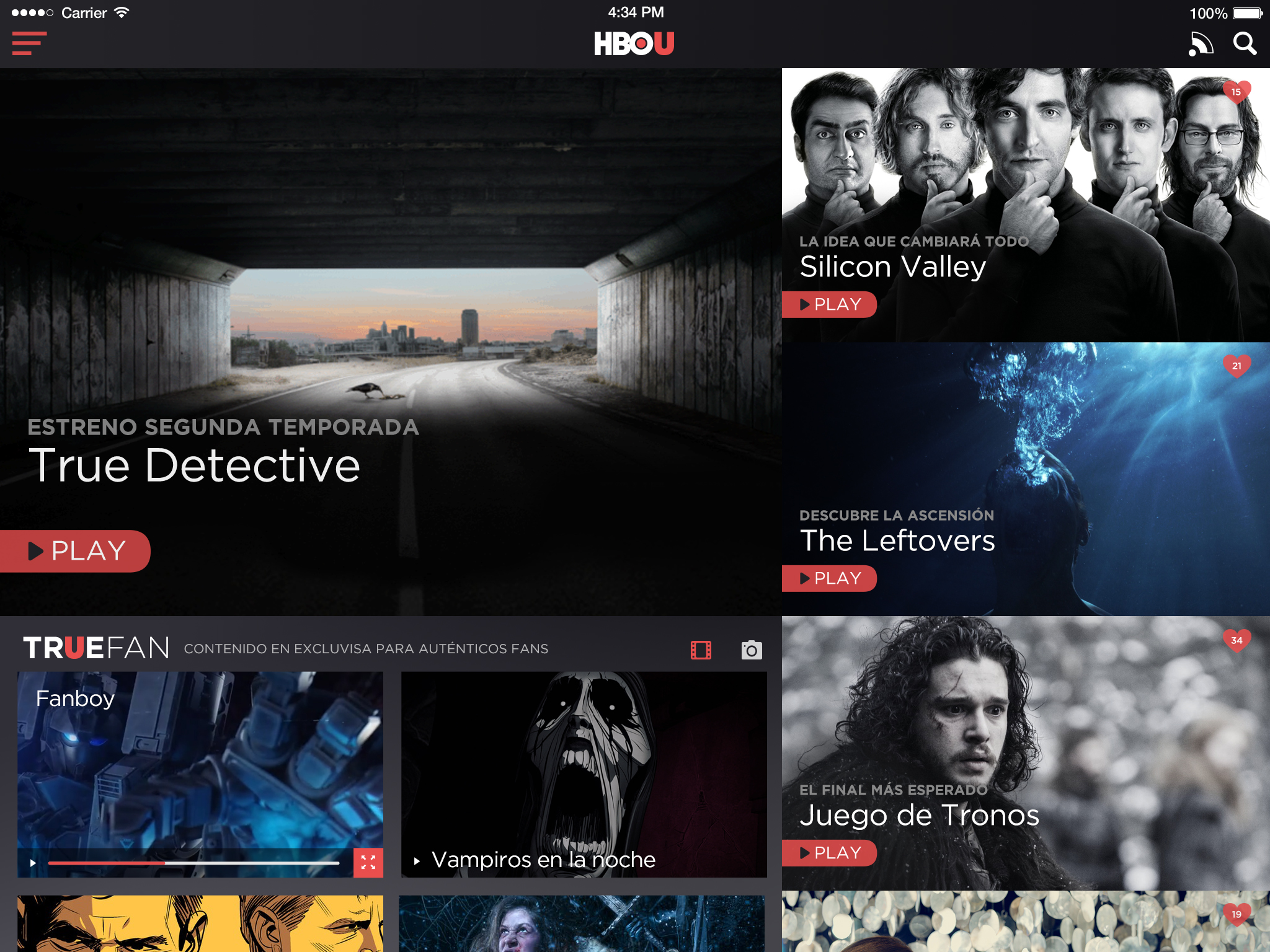1270x952 pixels.
Task: Tap the cast/broadcast icon
Action: tap(1201, 44)
